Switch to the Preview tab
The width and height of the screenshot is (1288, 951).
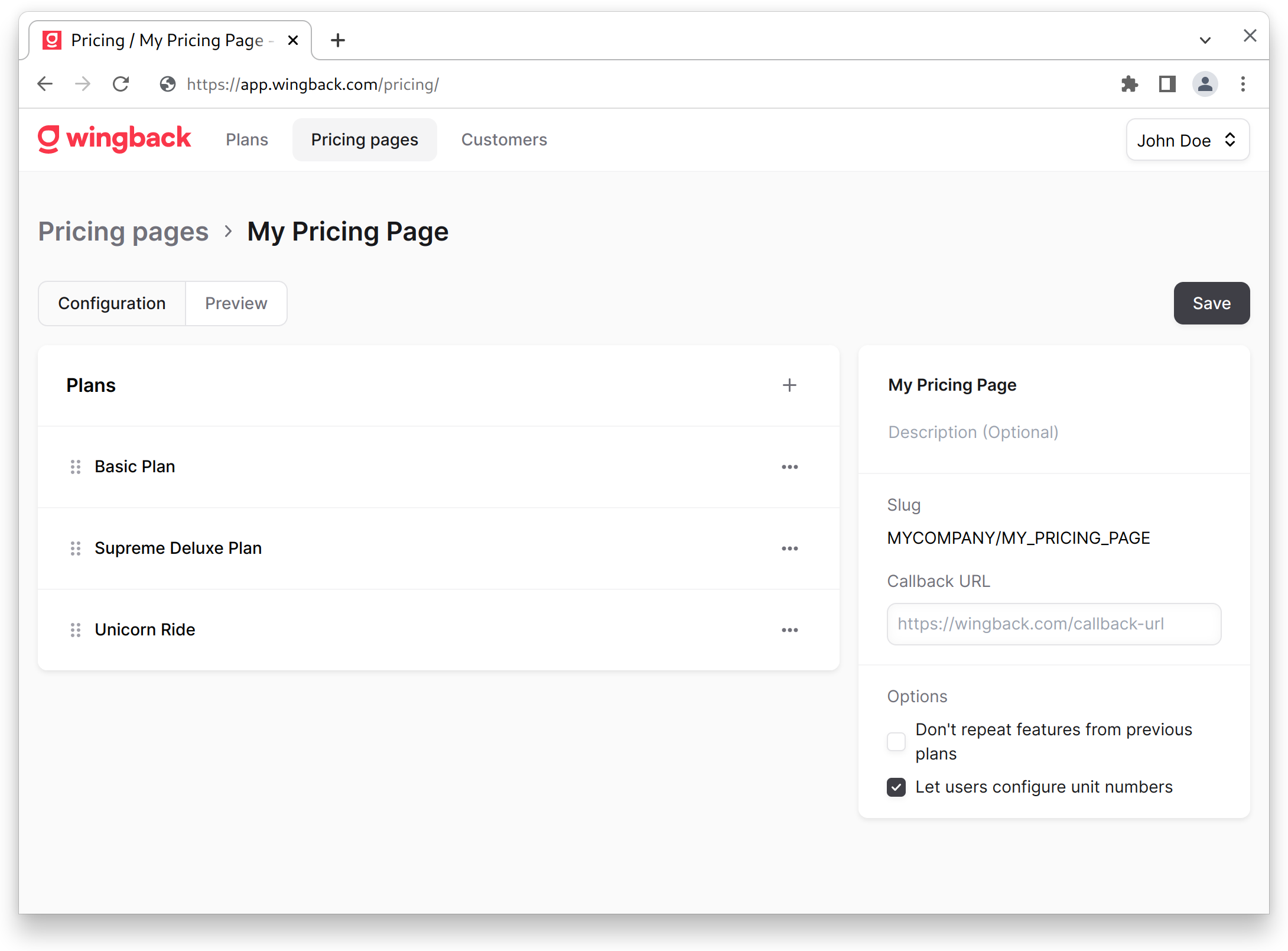[x=236, y=303]
